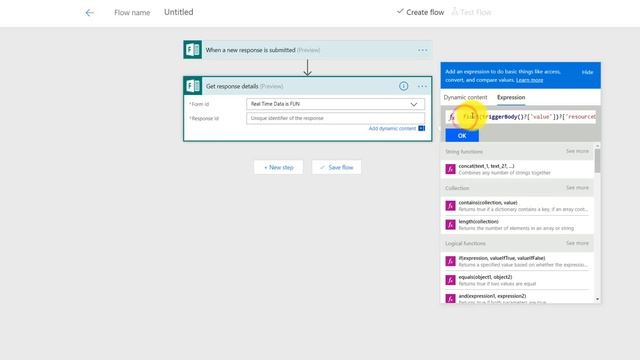See more Logical functions
Viewport: 640px width, 360px height.
click(577, 243)
